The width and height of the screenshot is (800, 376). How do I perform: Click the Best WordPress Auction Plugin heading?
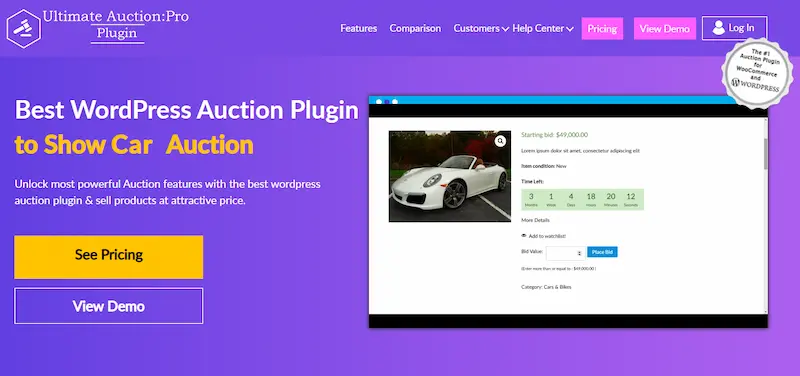(x=187, y=110)
